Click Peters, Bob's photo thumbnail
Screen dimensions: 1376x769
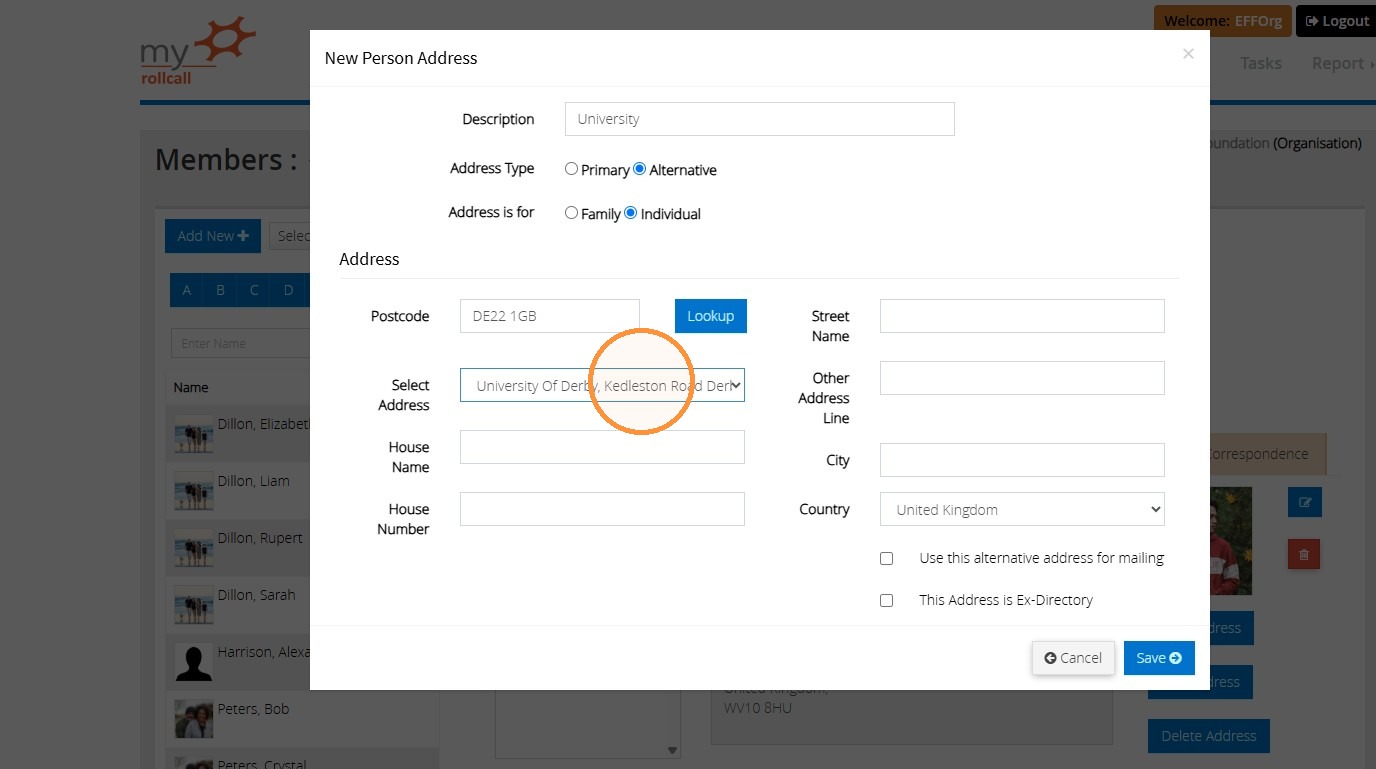pos(194,719)
